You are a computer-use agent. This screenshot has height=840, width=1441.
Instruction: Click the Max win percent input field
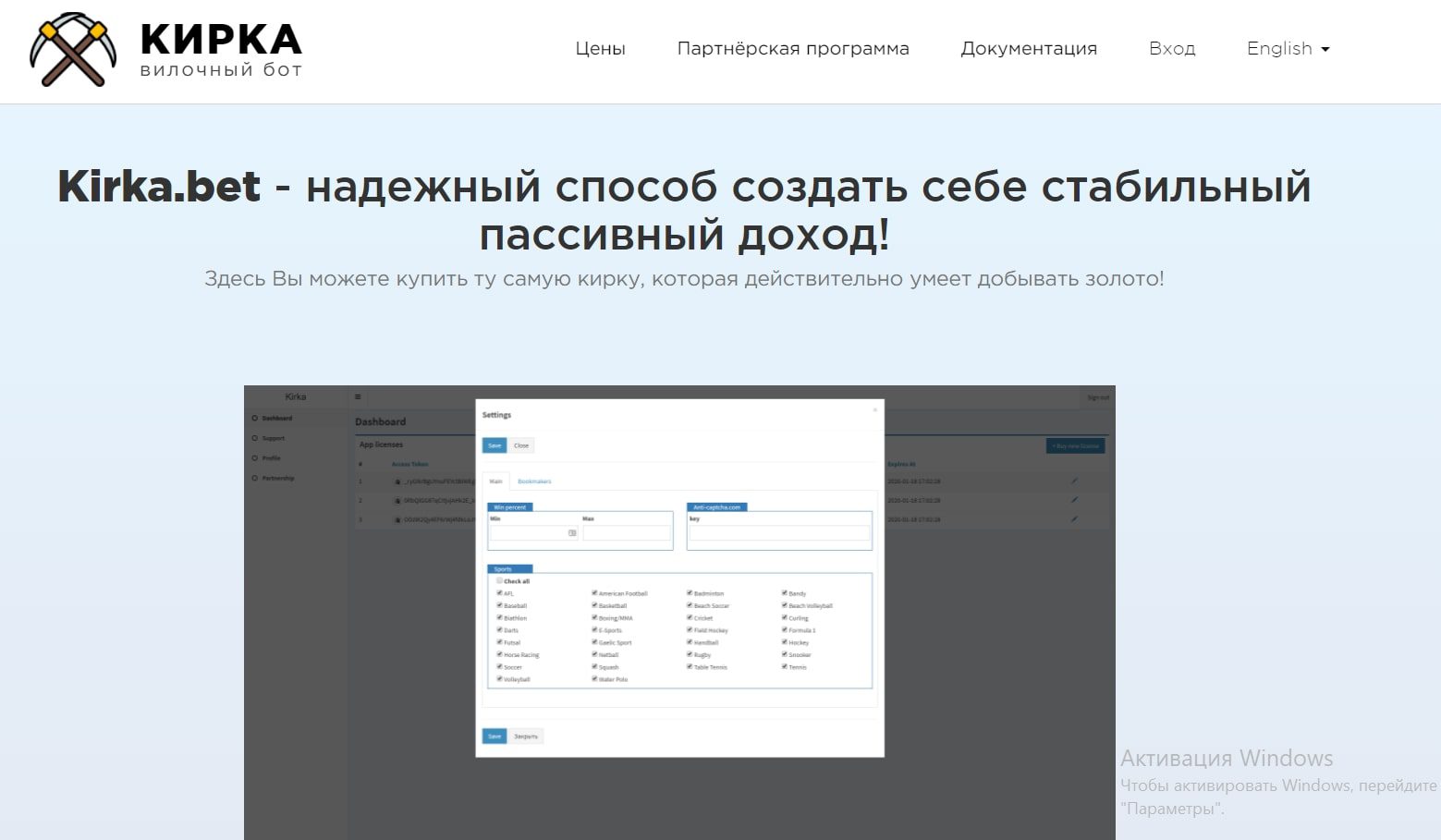[627, 533]
